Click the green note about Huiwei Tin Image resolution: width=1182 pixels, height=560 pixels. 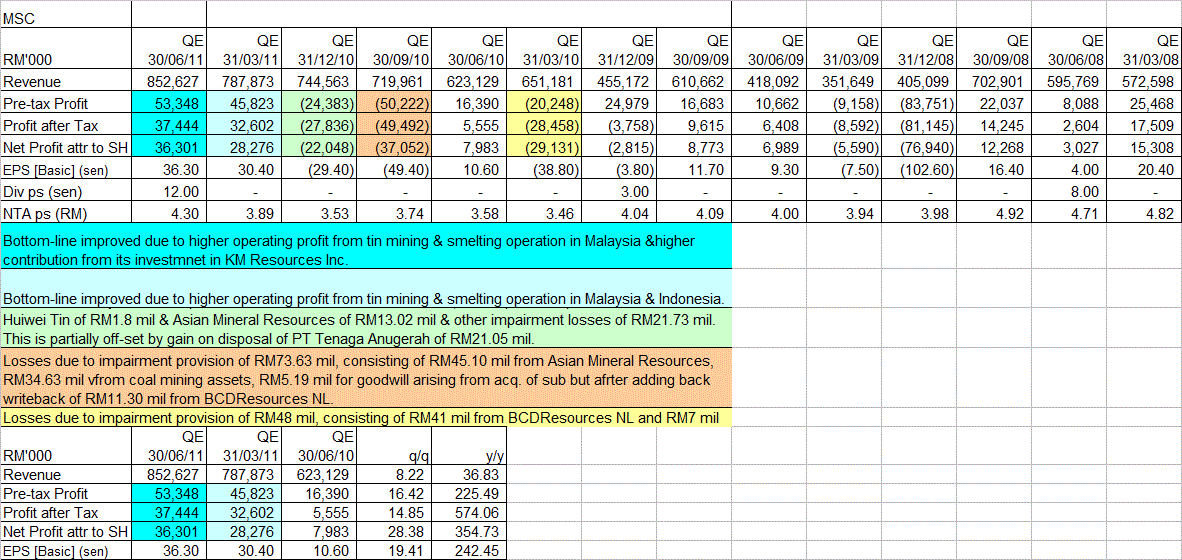366,326
